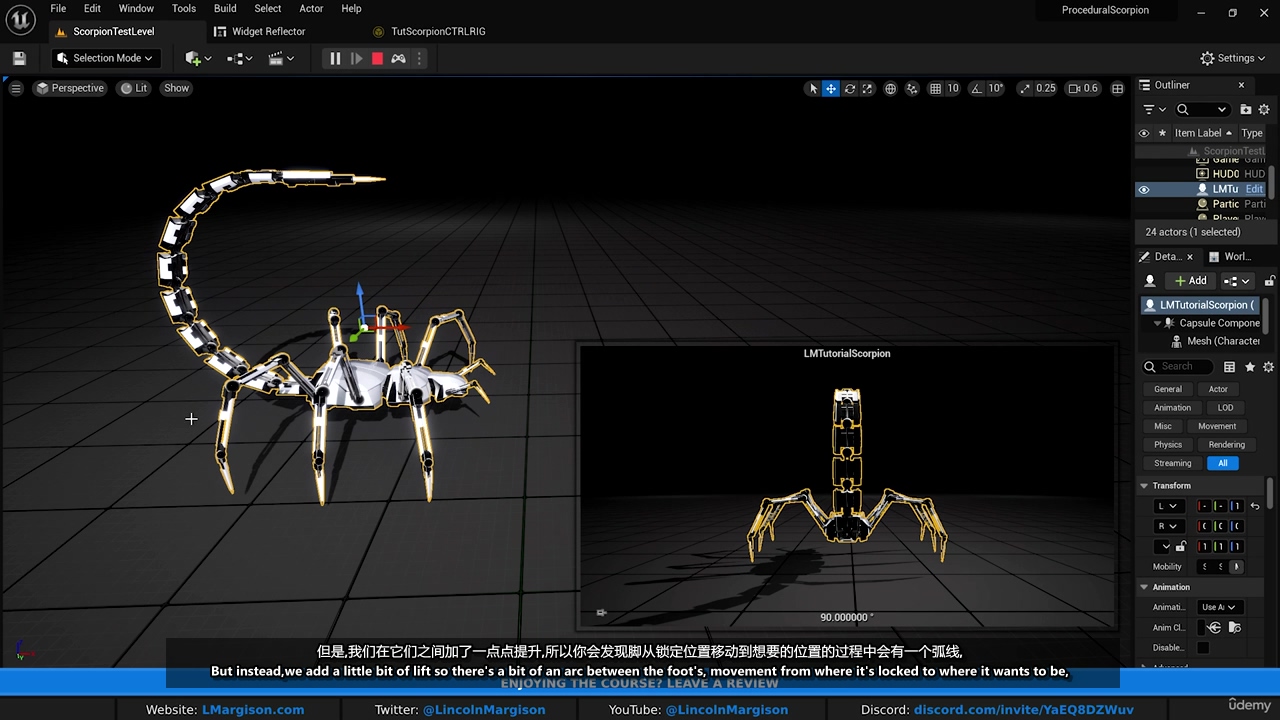Screen dimensions: 1280x720
Task: Change grid snap value 10
Action: coord(953,88)
